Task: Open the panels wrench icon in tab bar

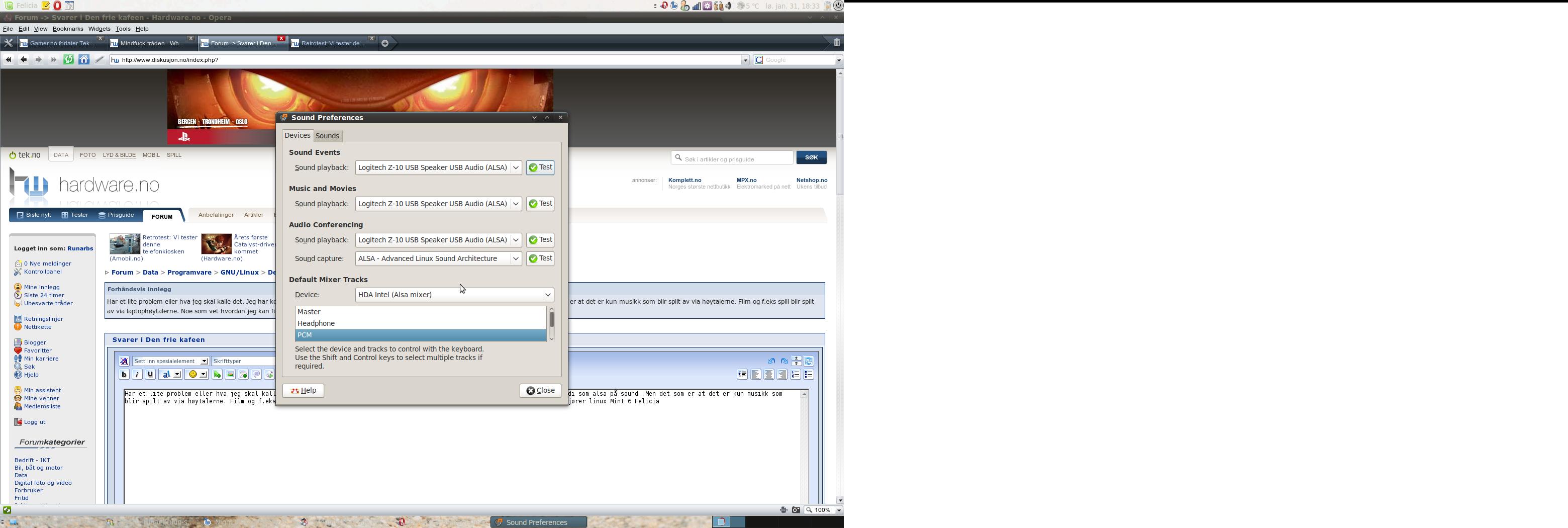Action: 8,43
